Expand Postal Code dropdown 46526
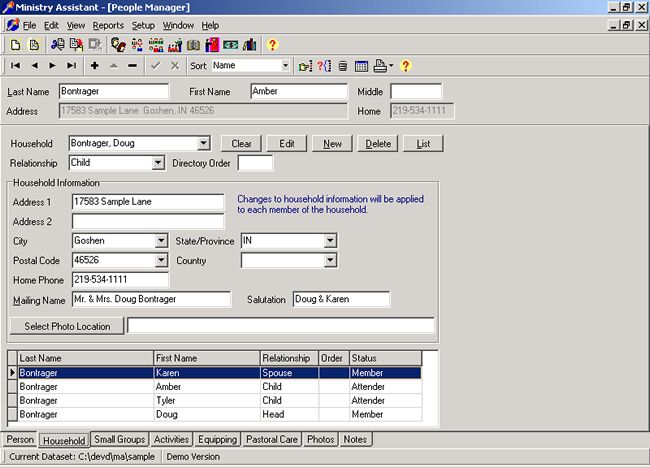The height and width of the screenshot is (468, 650). tap(161, 260)
